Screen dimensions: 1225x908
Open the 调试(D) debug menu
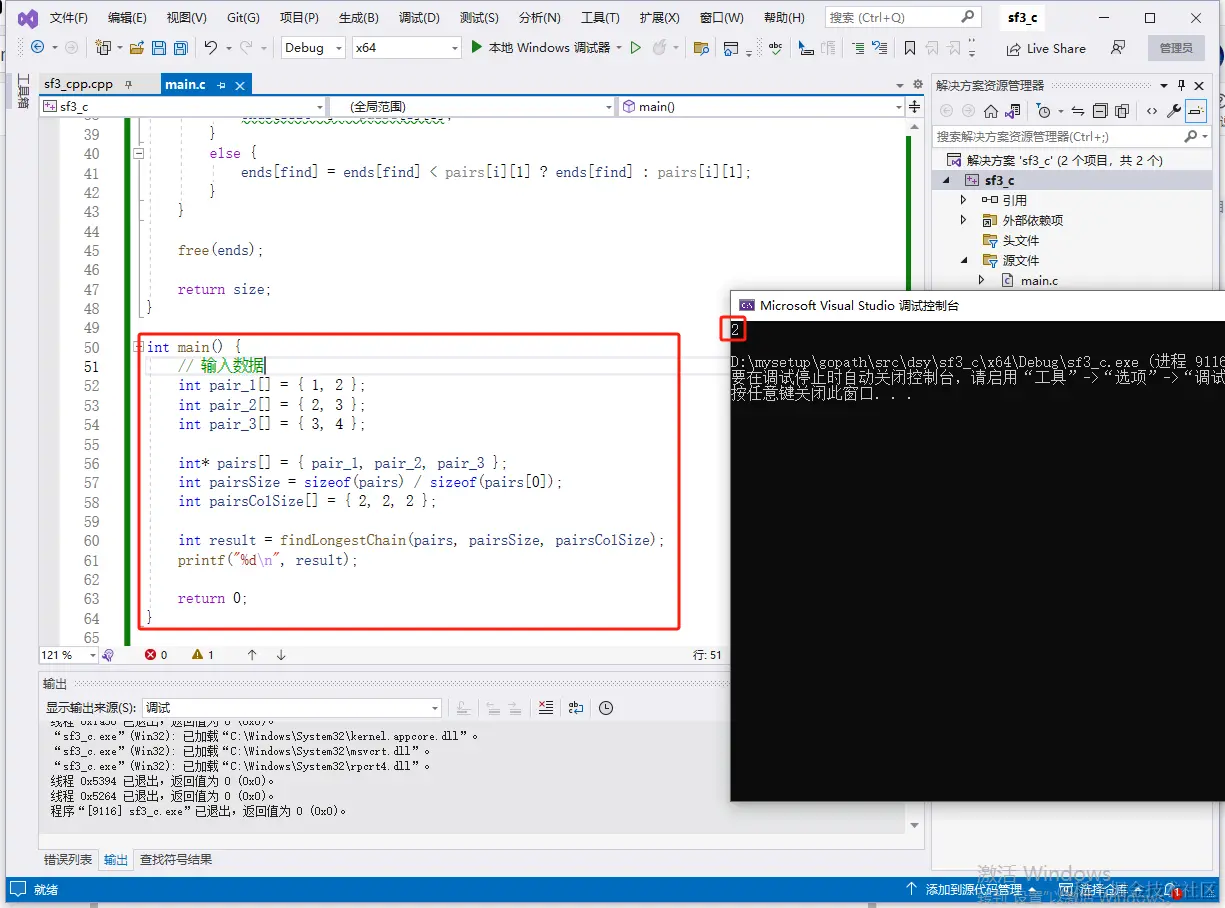point(419,18)
